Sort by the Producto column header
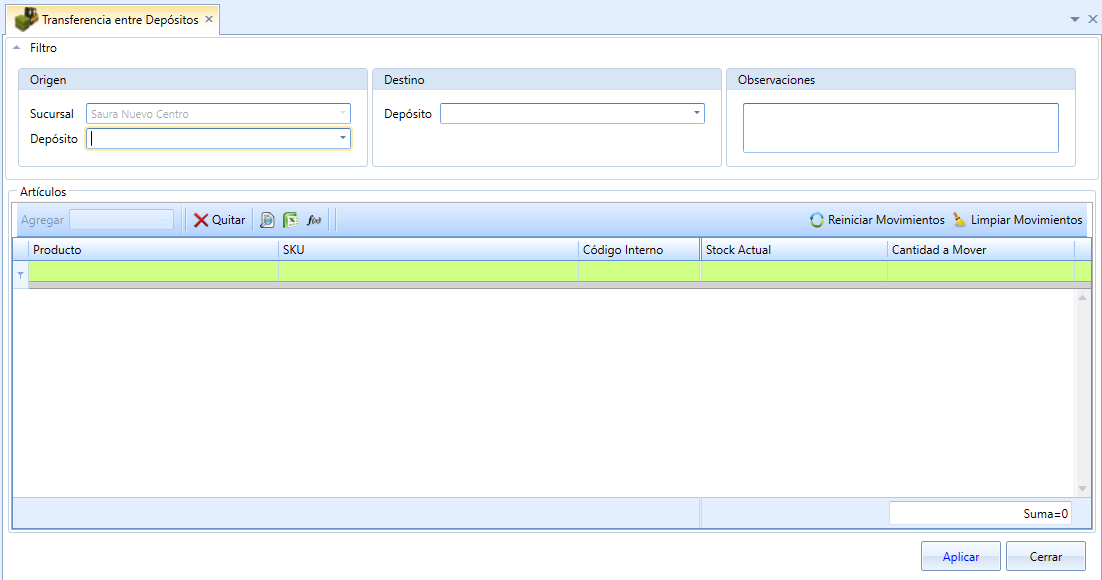The width and height of the screenshot is (1102, 580). (153, 250)
